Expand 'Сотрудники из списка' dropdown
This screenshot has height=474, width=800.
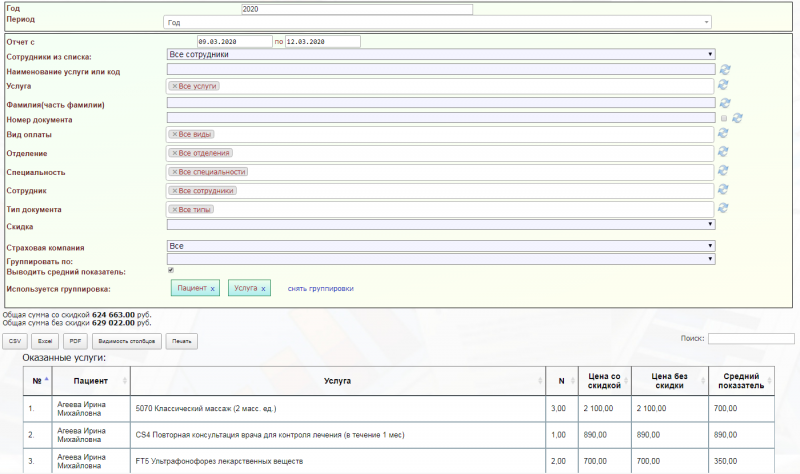click(x=441, y=54)
